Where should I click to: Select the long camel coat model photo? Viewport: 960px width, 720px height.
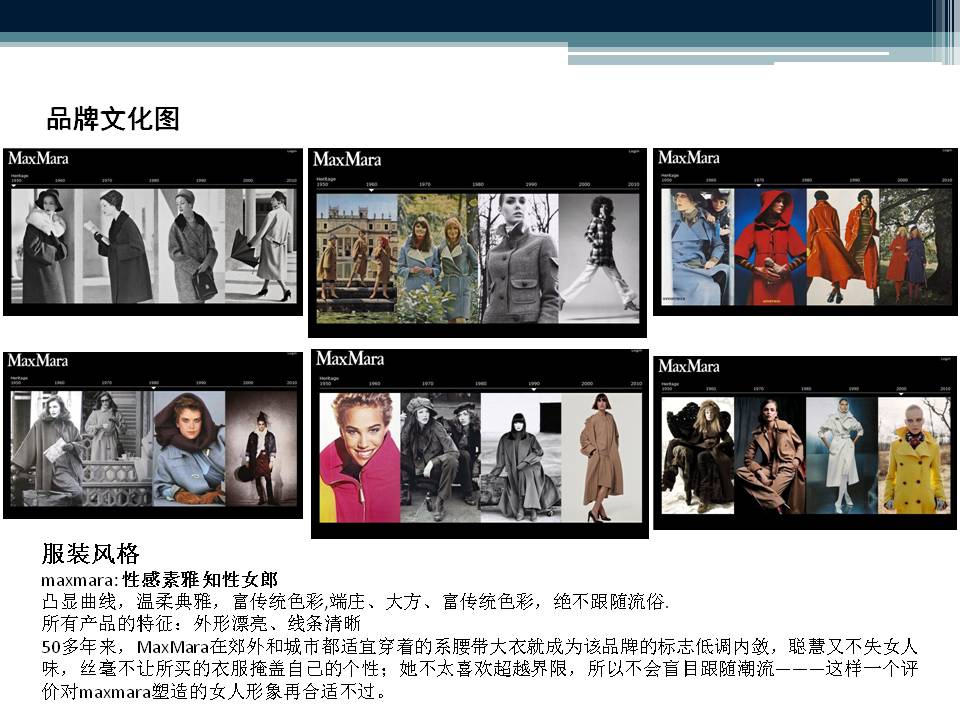(602, 458)
